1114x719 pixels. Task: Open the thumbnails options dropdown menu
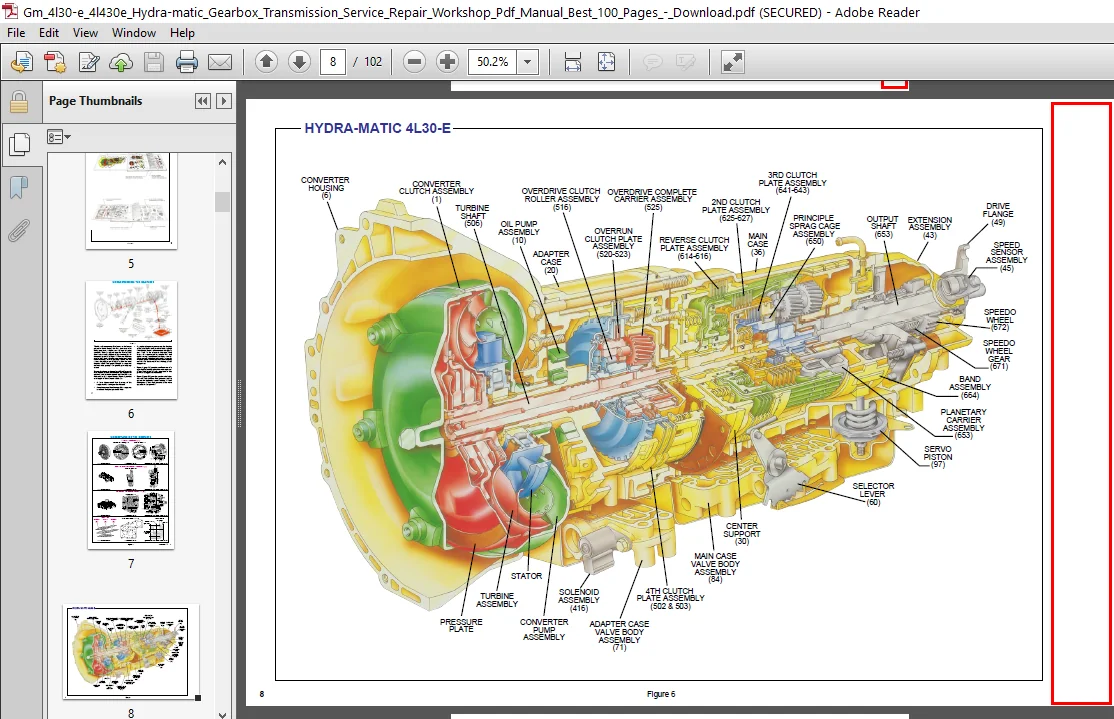click(59, 136)
